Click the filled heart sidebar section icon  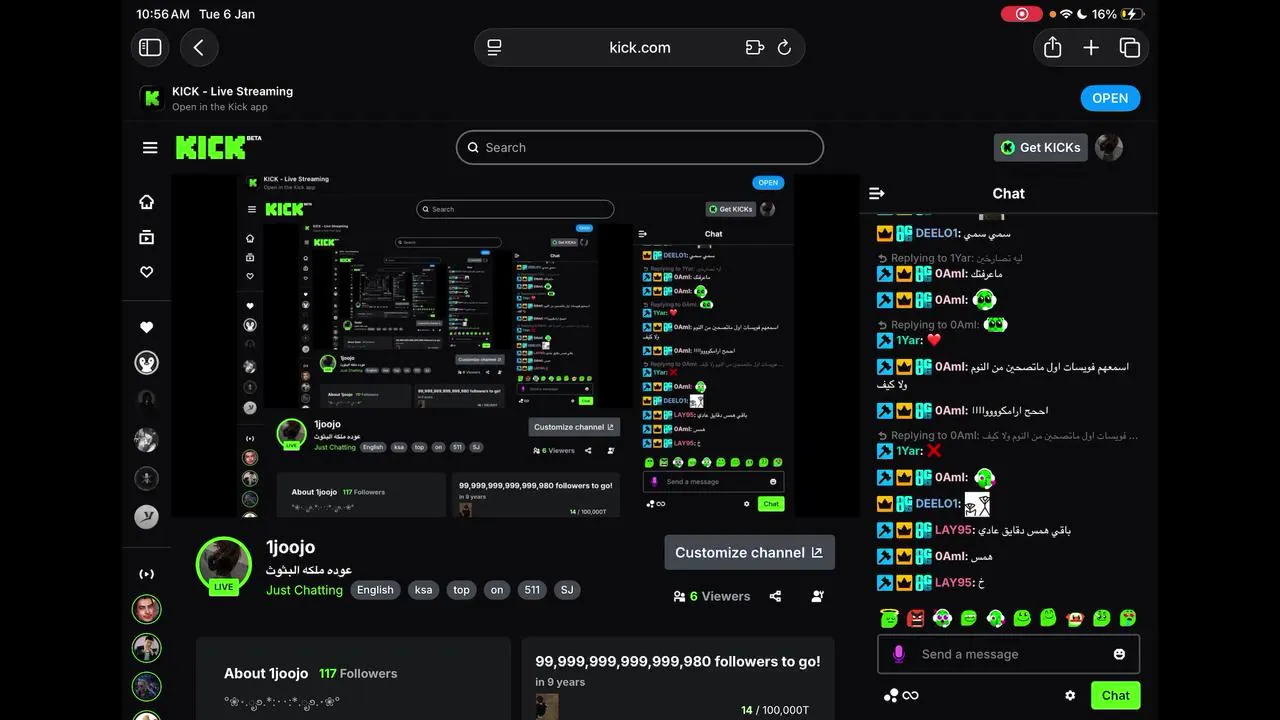147,327
